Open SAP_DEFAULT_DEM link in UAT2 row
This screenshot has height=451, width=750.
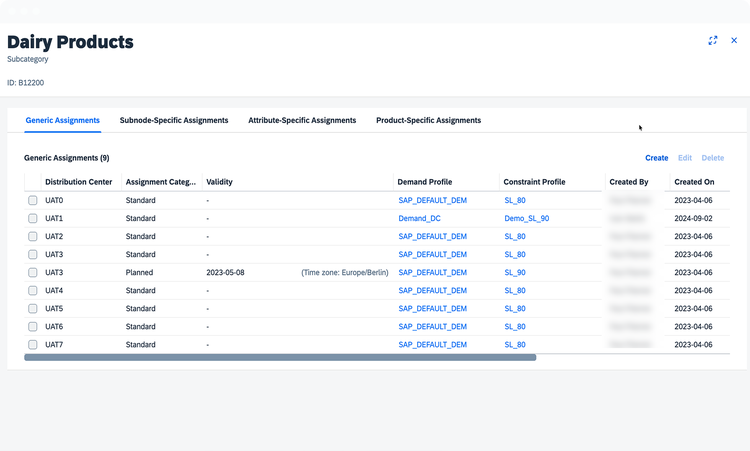coord(432,236)
